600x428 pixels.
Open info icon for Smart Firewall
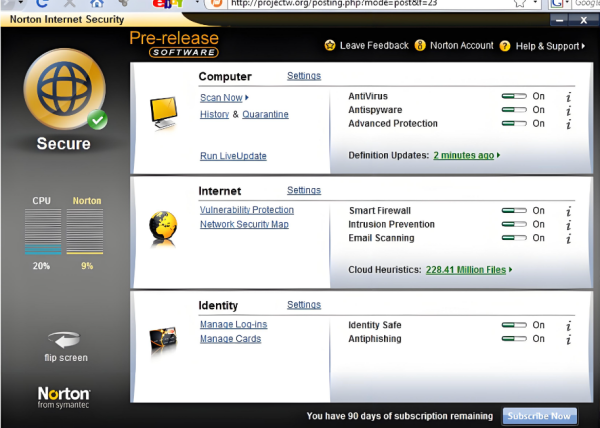point(569,211)
